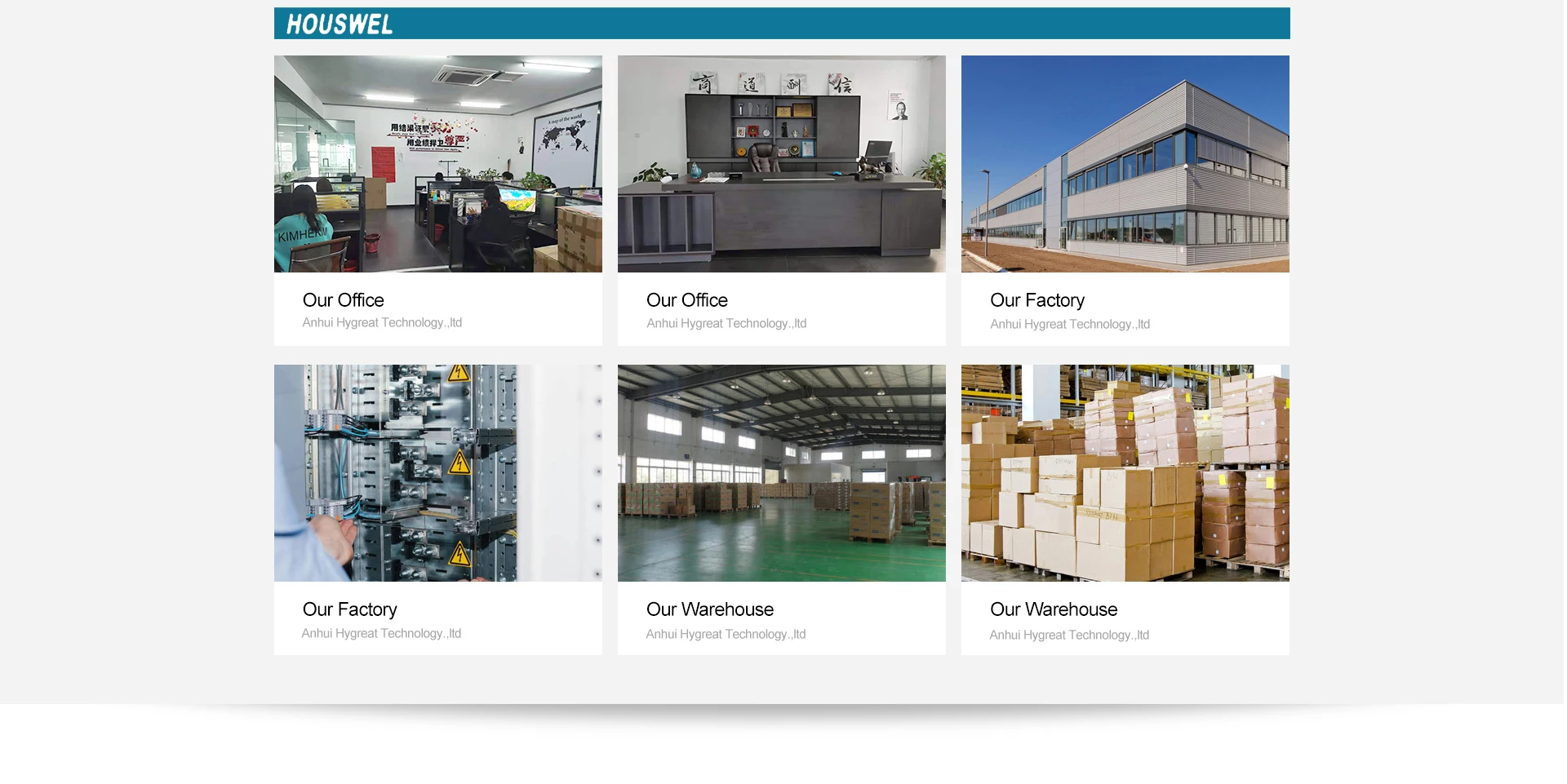
Task: Click 'Anhui Hygreat Technology.,ltd' beneath electrical panel card
Action: [381, 634]
